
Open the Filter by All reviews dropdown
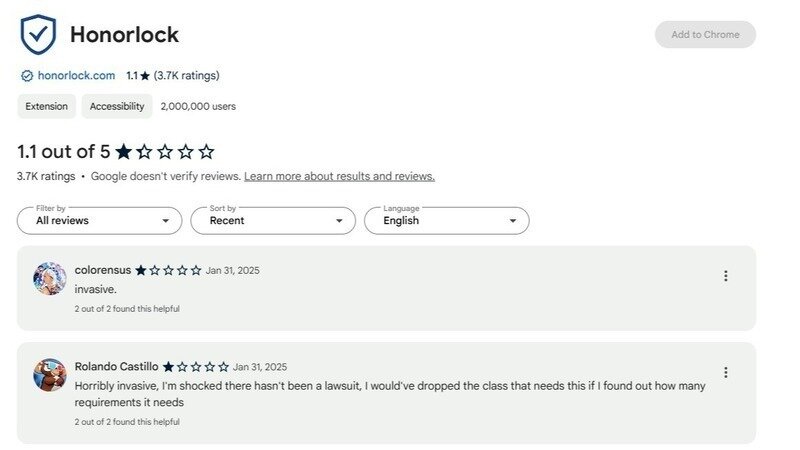100,220
